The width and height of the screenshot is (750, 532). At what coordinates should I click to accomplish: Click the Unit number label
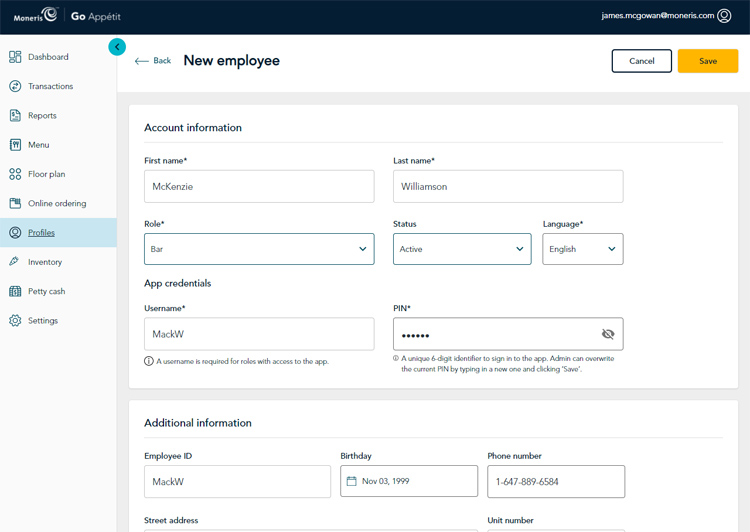click(510, 520)
